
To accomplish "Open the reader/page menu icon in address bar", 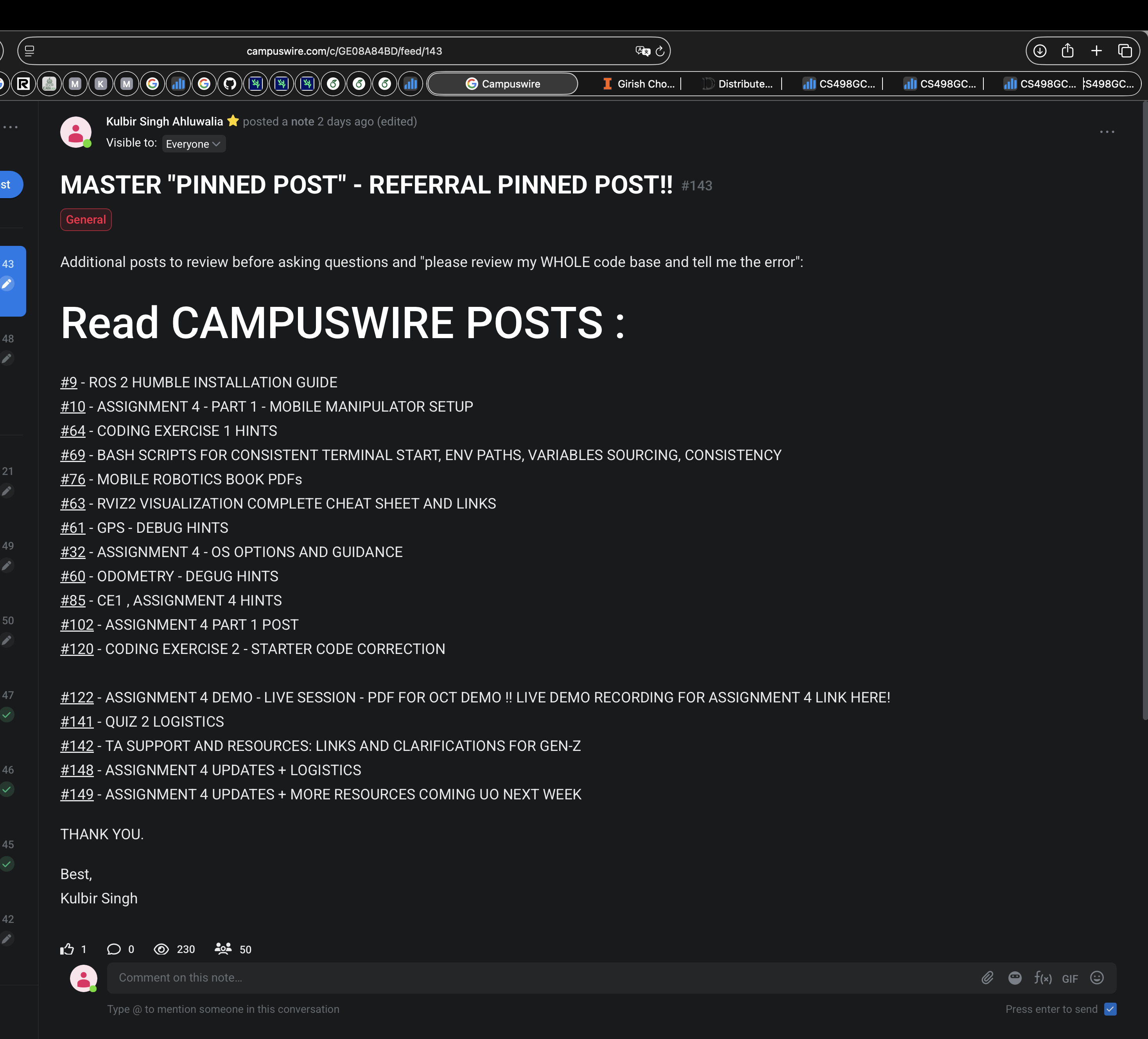I will coord(30,51).
